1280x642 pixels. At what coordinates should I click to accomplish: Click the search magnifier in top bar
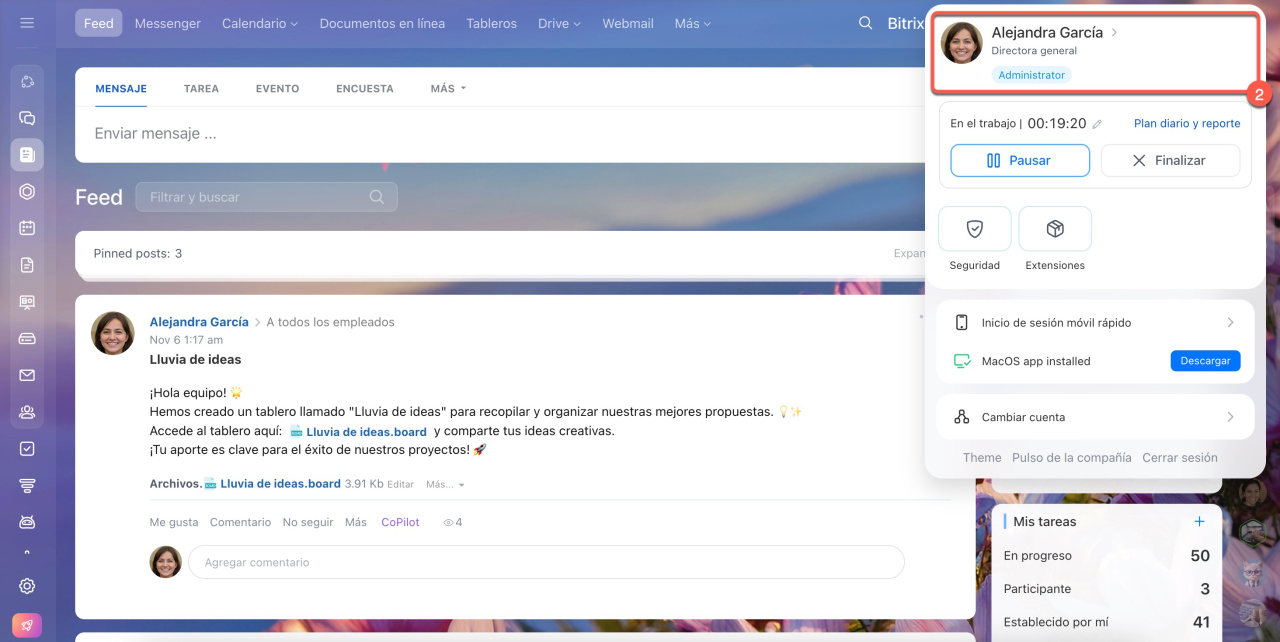865,23
